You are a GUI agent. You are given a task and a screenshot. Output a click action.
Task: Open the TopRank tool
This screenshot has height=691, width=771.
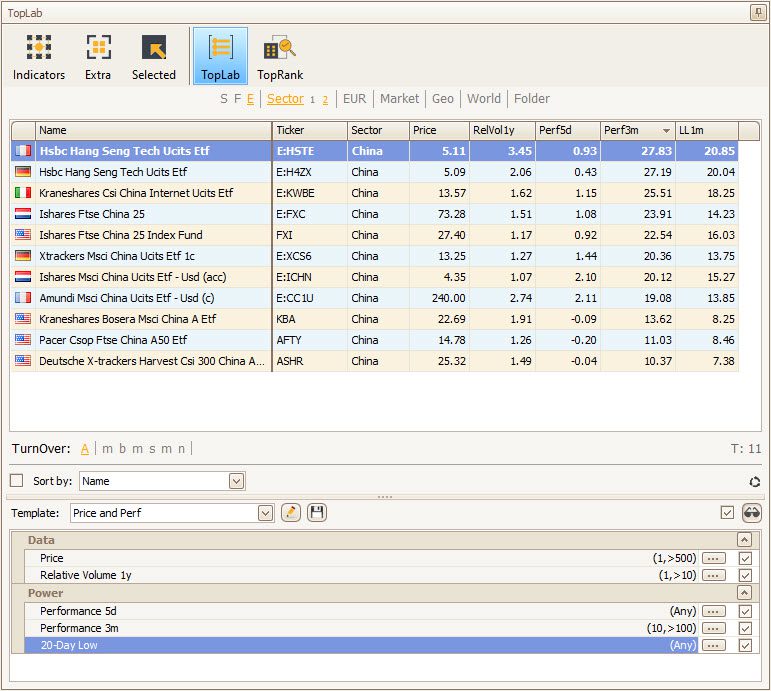tap(280, 56)
